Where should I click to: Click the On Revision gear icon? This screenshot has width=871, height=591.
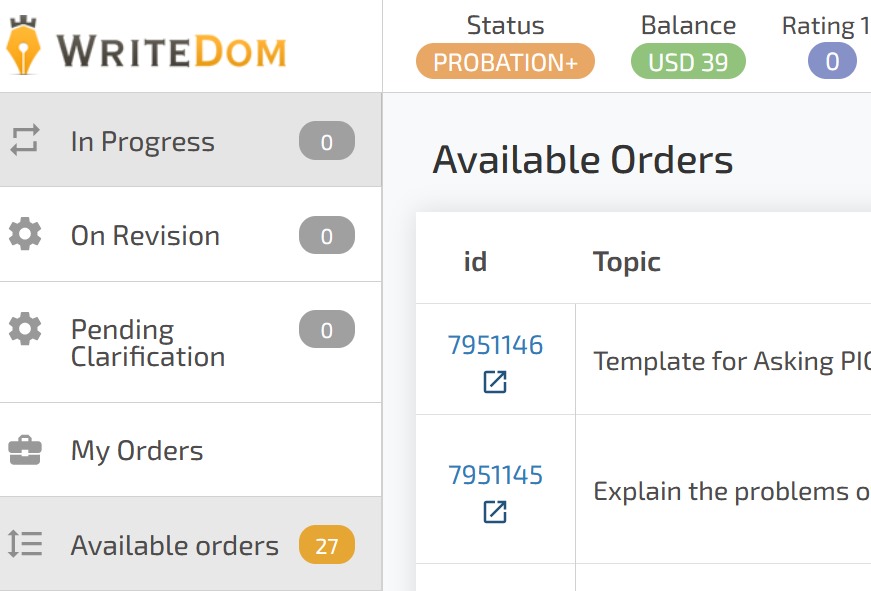click(x=25, y=235)
